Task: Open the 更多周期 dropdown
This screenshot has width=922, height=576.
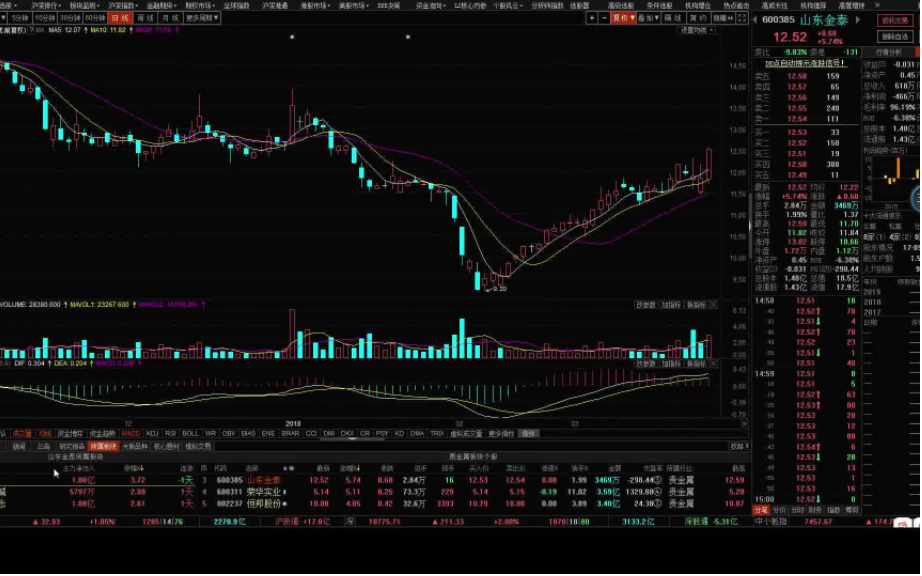Action: (x=202, y=18)
